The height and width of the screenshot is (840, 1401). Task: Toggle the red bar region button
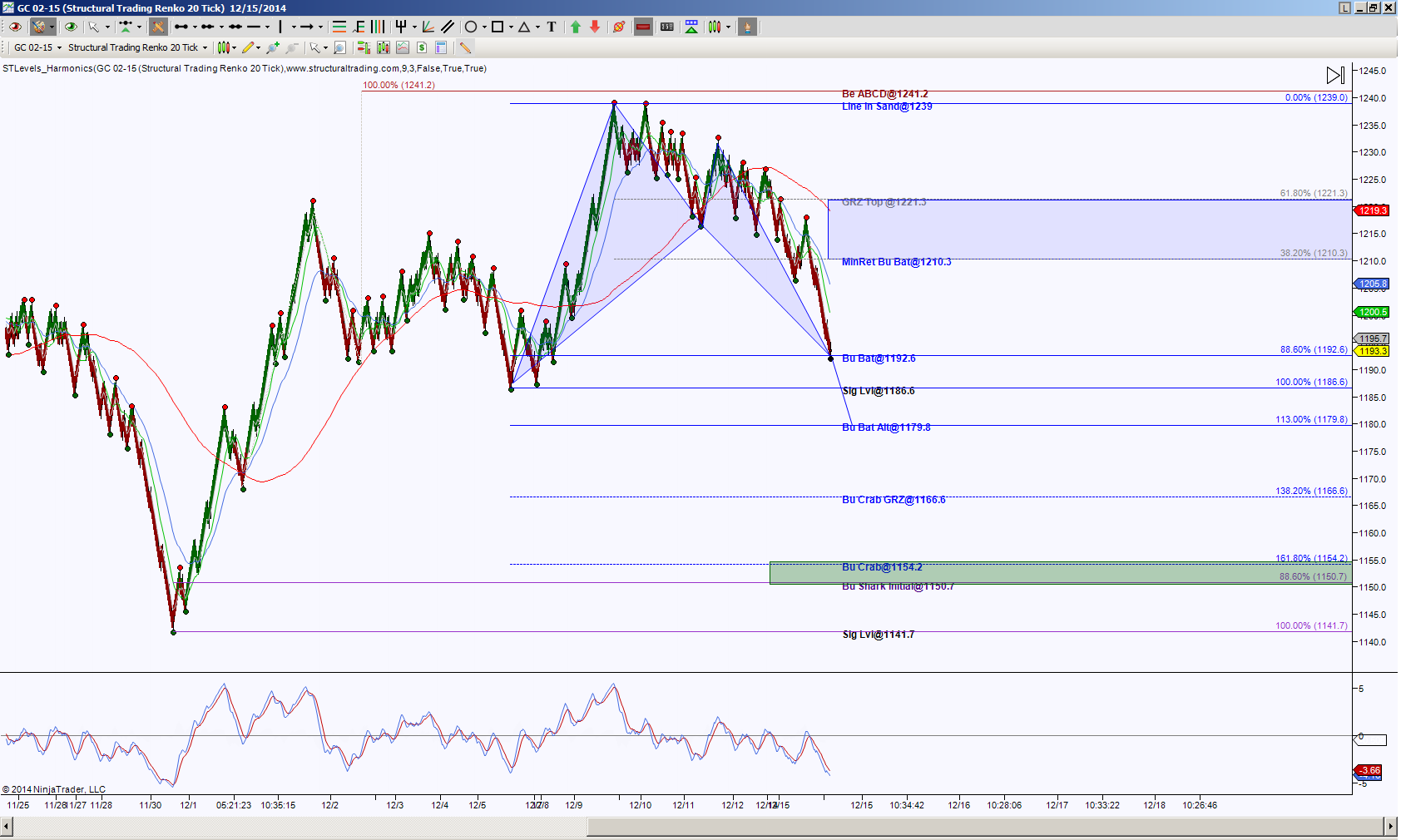coord(643,27)
